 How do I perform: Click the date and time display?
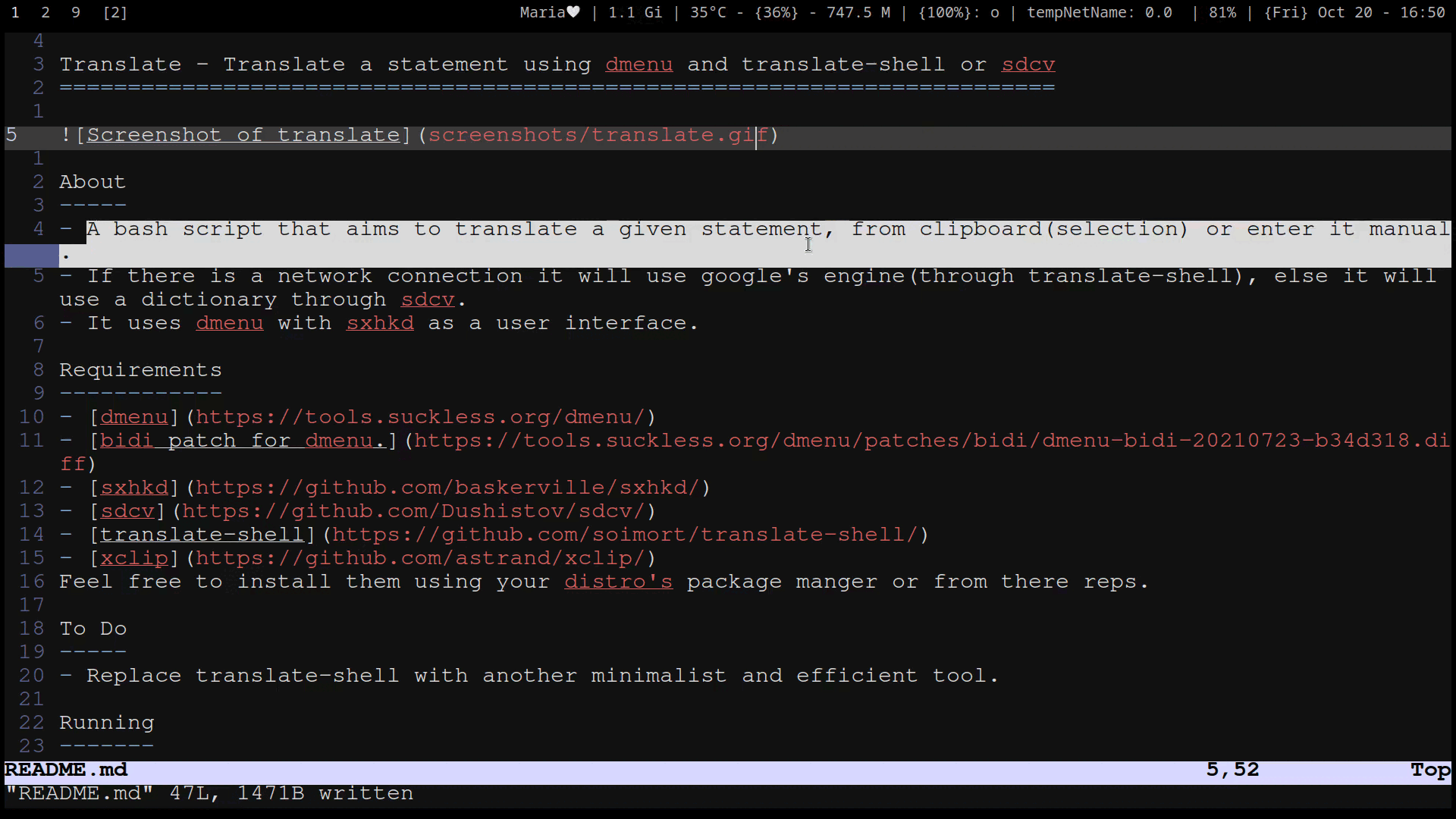pyautogui.click(x=1354, y=13)
